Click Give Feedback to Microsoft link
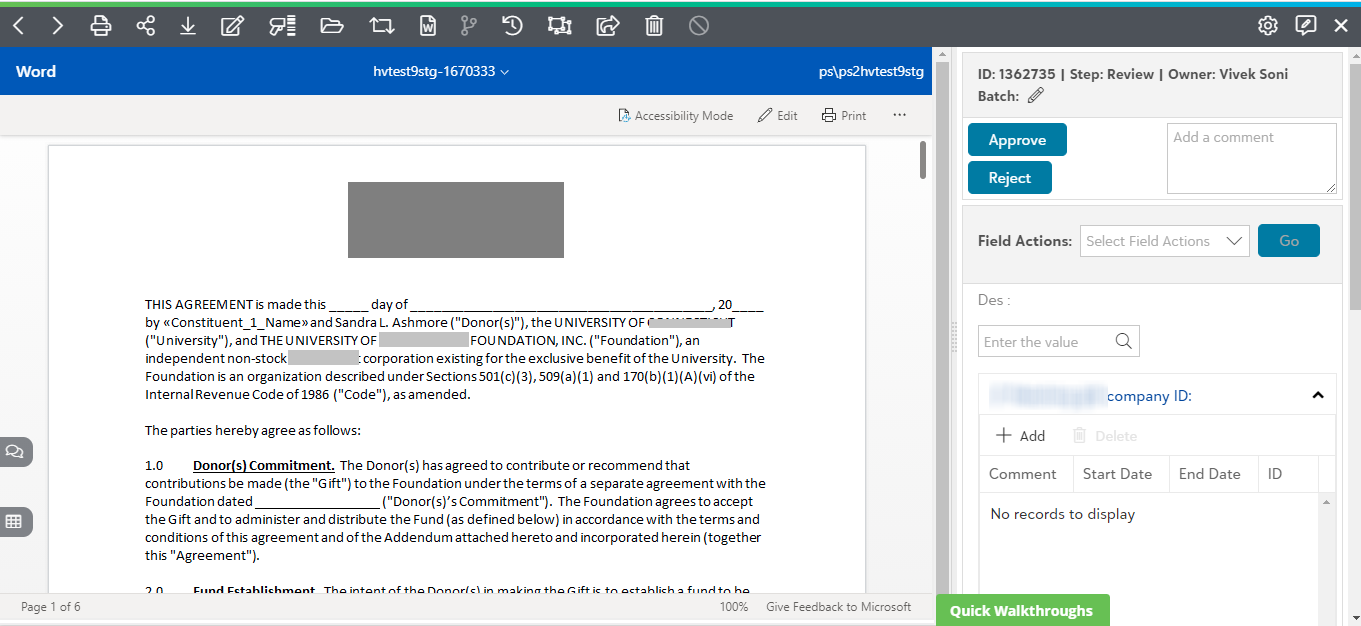The image size is (1361, 626). click(838, 607)
